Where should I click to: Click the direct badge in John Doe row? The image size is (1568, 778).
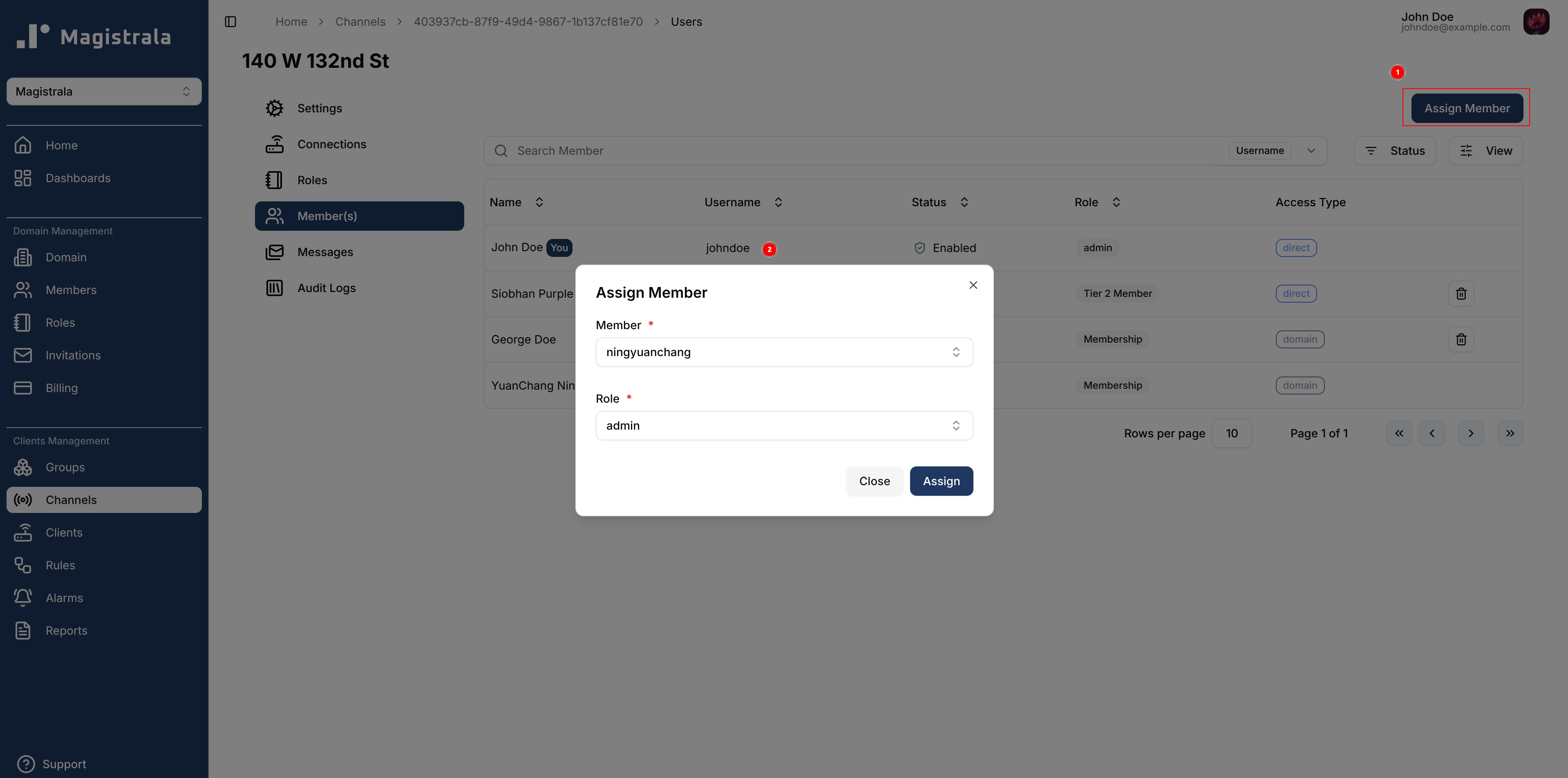[1296, 248]
